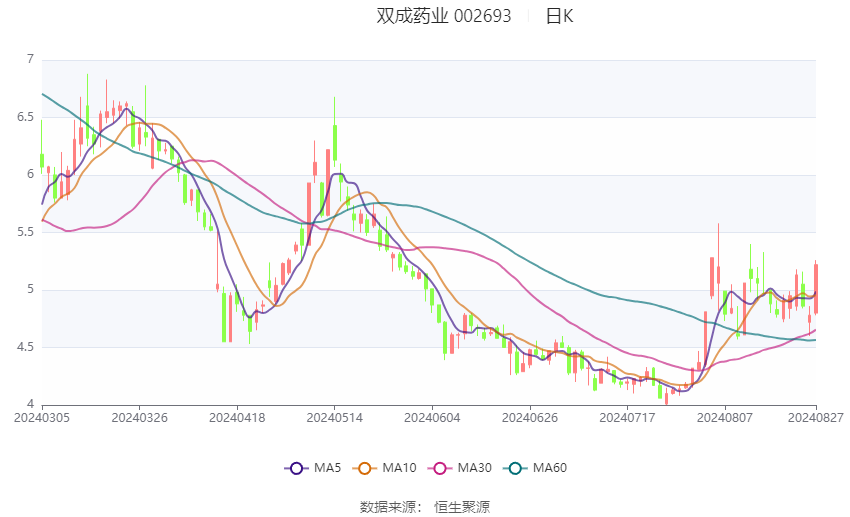Click x-axis date label 20240418
This screenshot has width=850, height=517.
(237, 418)
